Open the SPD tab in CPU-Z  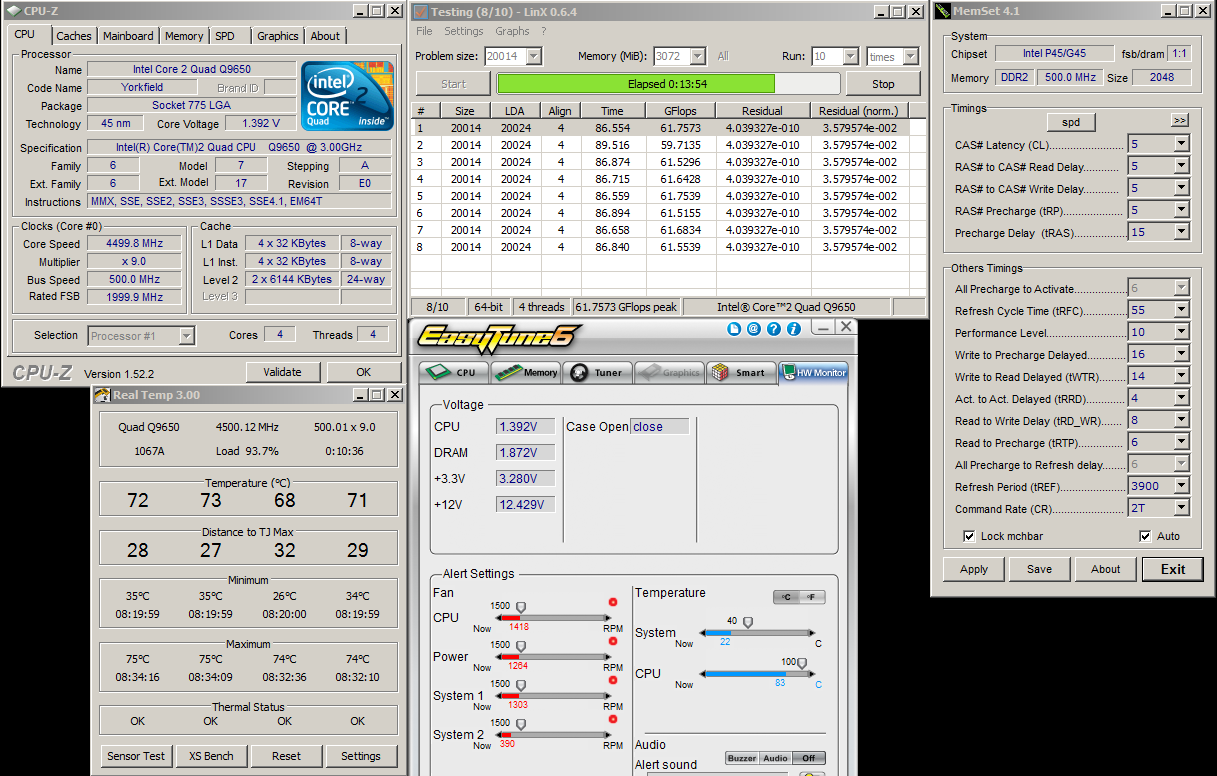point(225,36)
